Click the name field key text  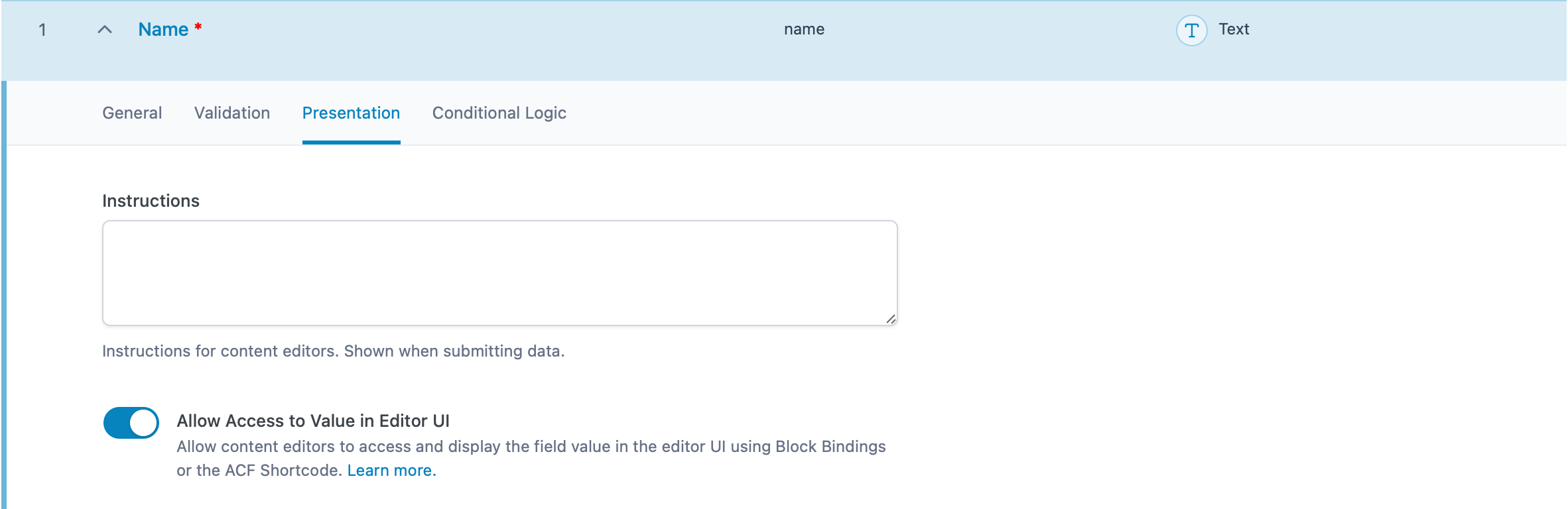tap(804, 29)
